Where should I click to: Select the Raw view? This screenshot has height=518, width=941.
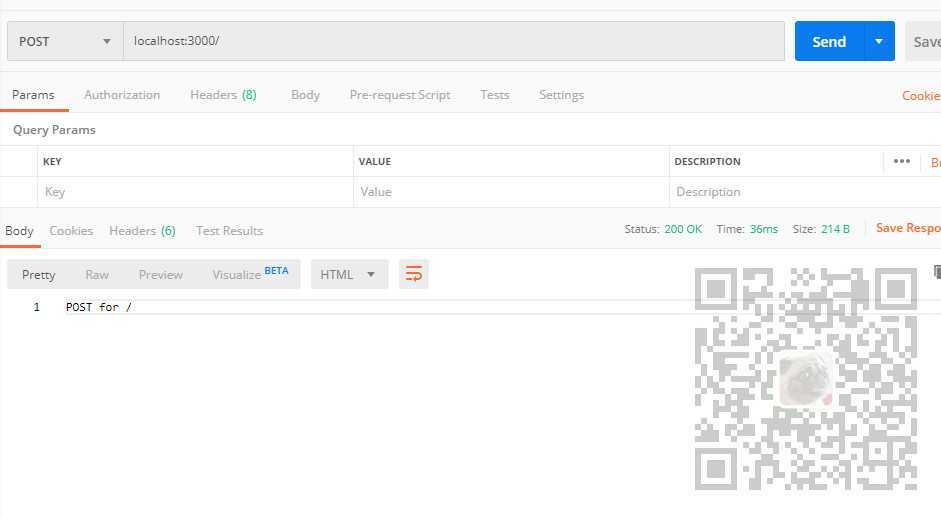pos(97,274)
